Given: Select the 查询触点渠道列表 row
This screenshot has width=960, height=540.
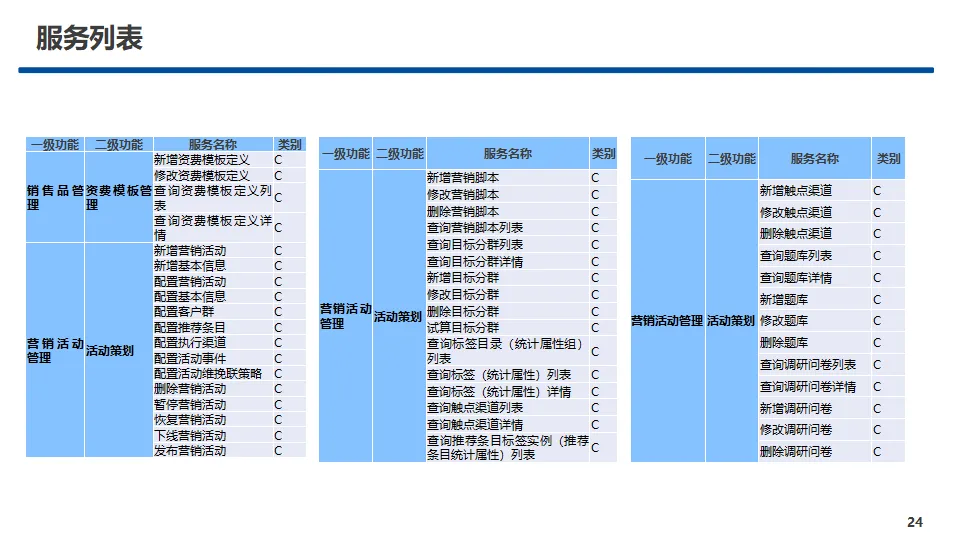Looking at the screenshot, I should click(x=508, y=408).
